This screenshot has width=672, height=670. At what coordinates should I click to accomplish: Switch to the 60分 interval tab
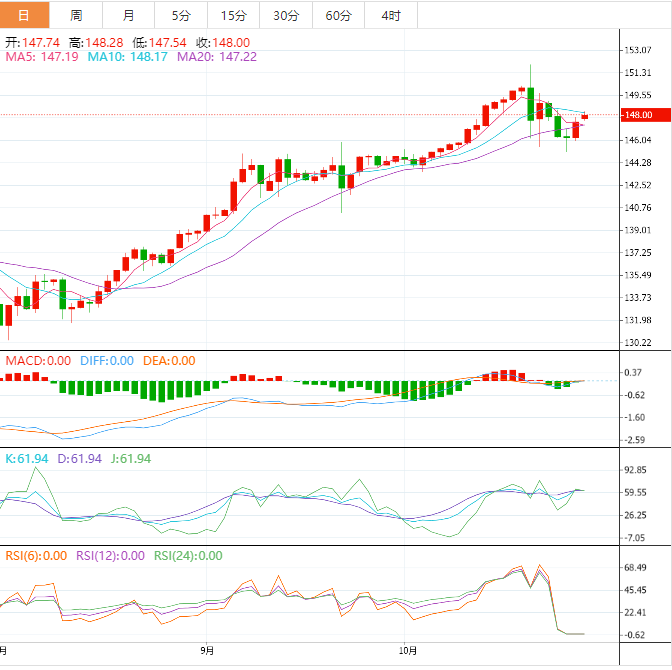(338, 15)
